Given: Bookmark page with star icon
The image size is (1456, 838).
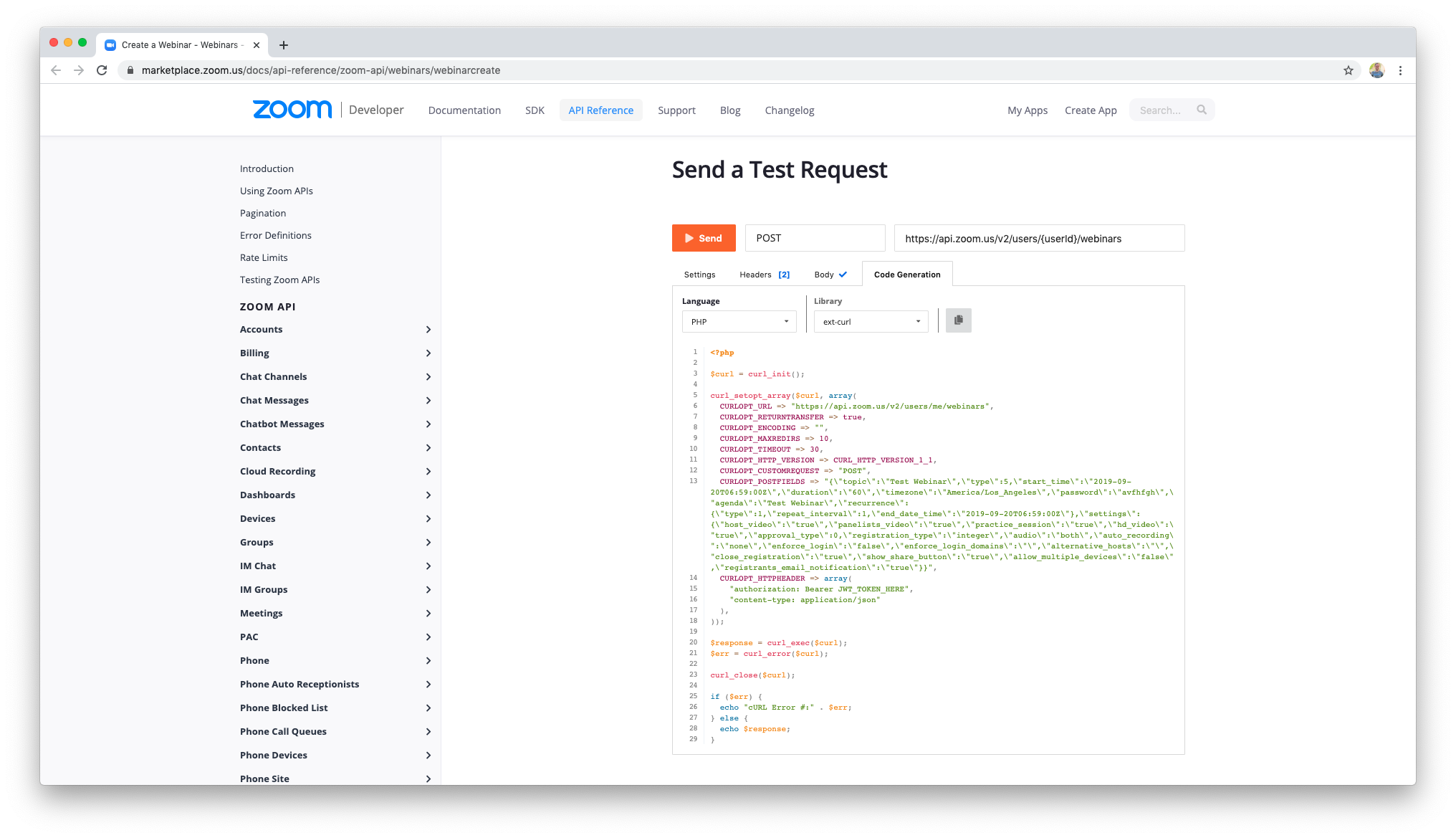Looking at the screenshot, I should [1349, 70].
